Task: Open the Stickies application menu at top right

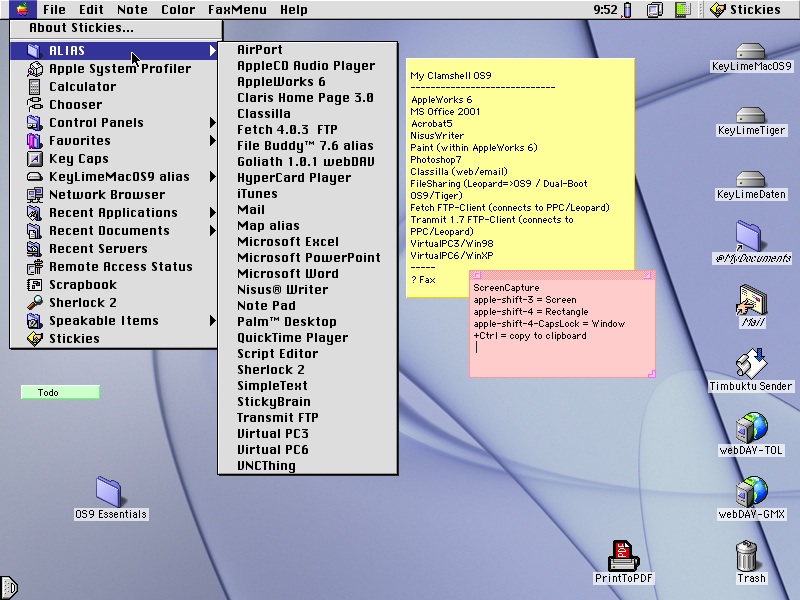Action: click(747, 10)
